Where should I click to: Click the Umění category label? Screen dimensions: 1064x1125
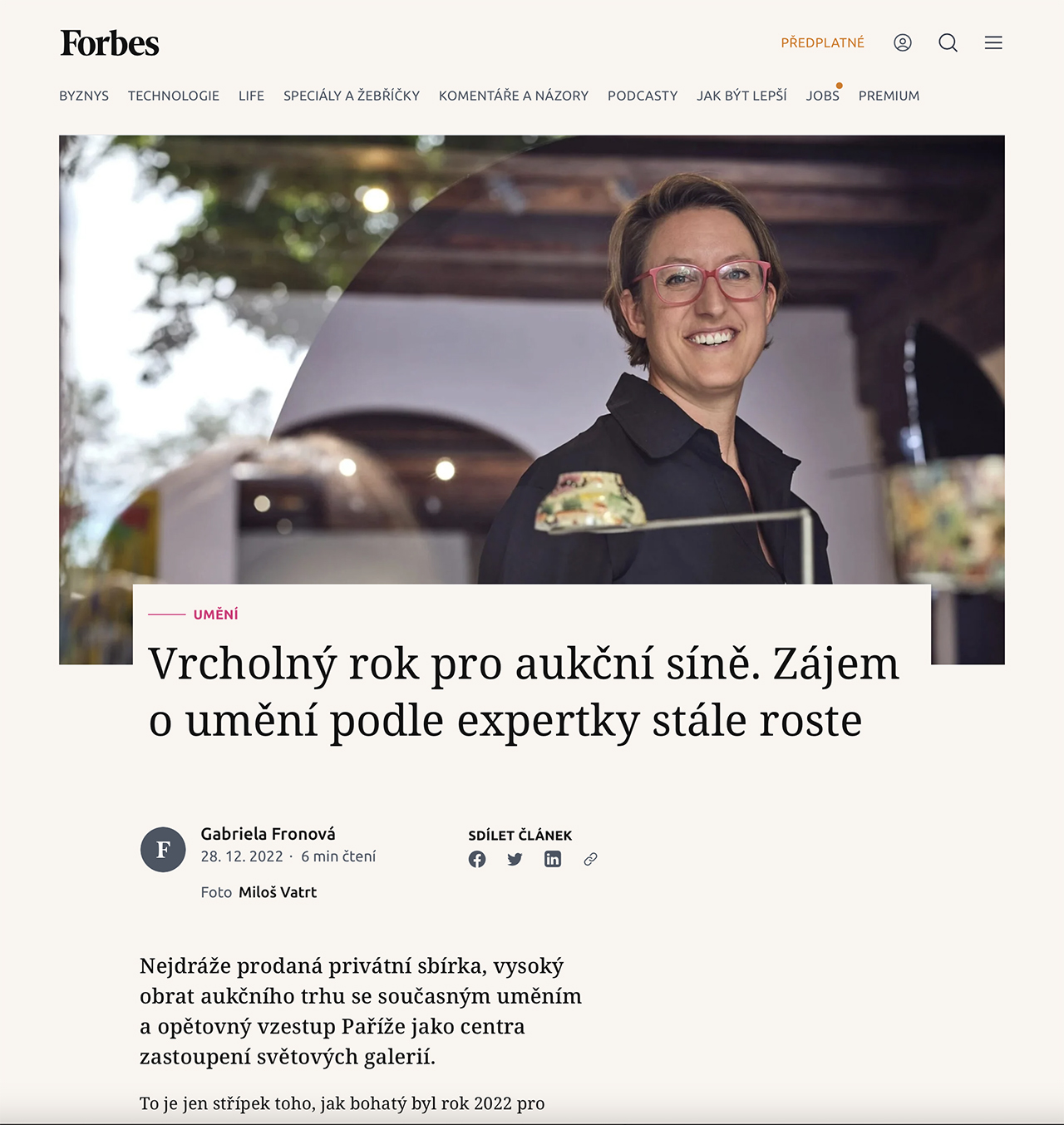[x=216, y=614]
